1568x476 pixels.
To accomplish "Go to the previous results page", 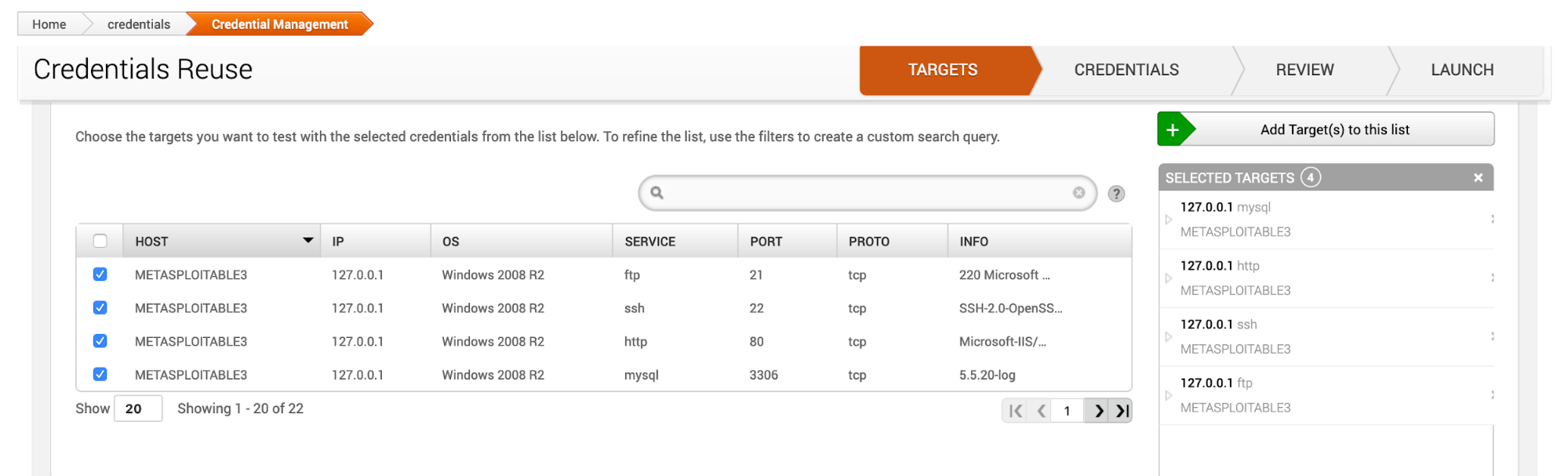I will click(1042, 411).
